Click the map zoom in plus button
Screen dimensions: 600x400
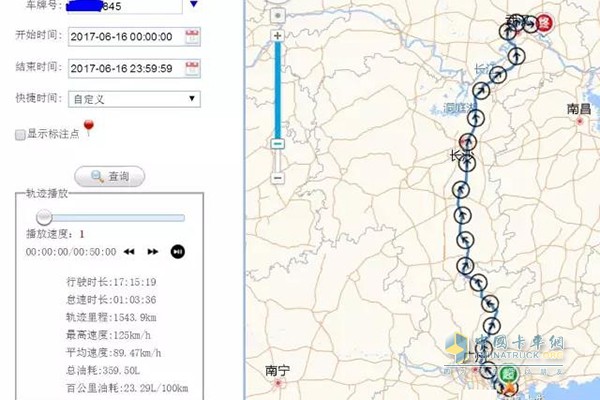[278, 36]
